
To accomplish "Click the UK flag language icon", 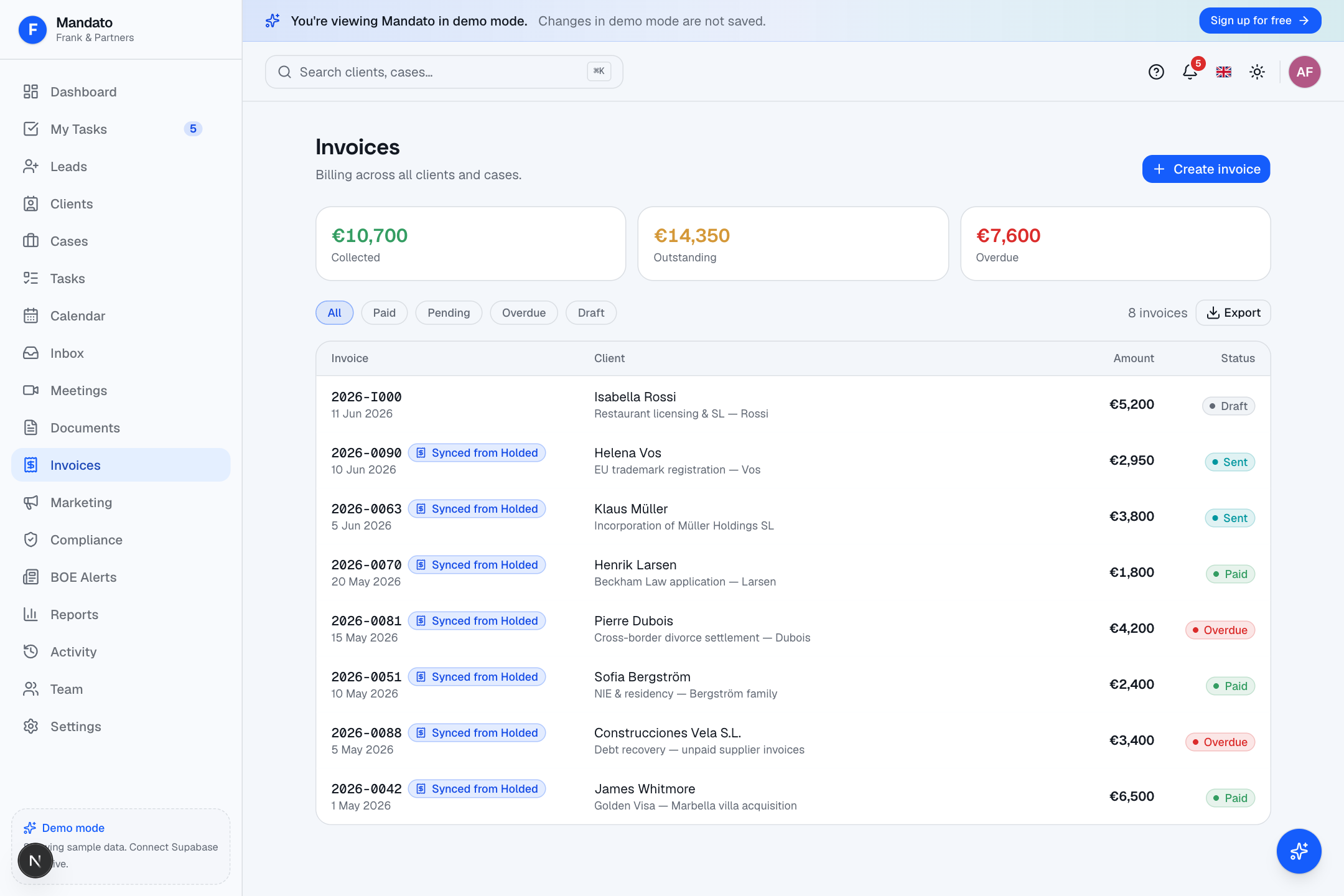I will click(x=1224, y=72).
